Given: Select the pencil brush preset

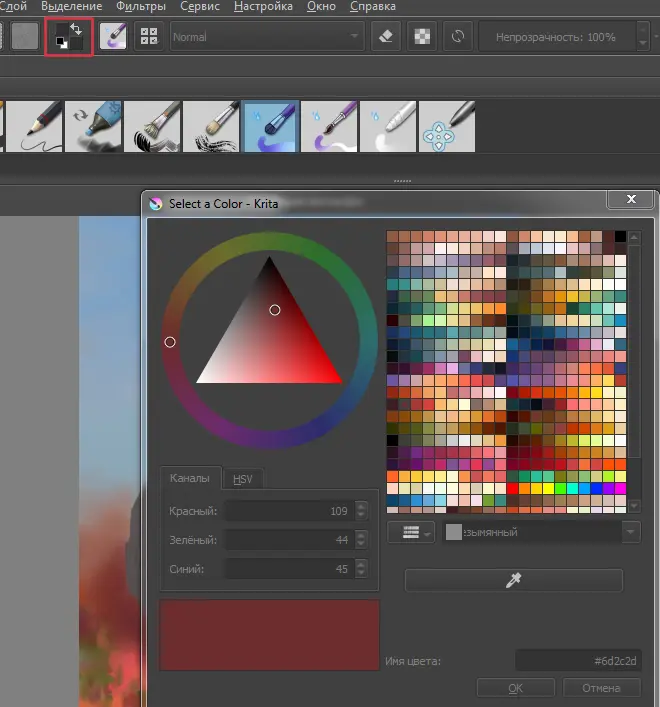Looking at the screenshot, I should coord(34,126).
